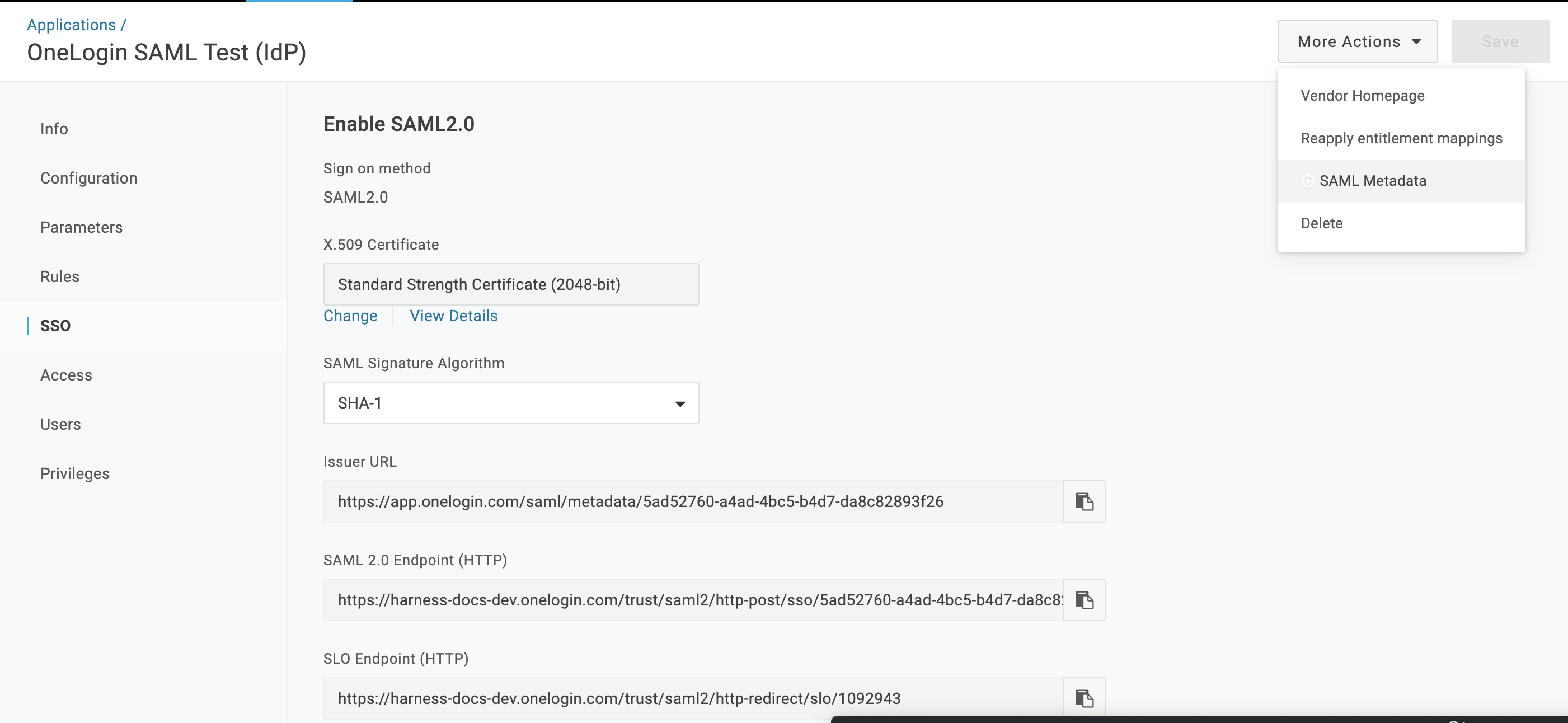1568x723 pixels.
Task: Open the Parameters sidebar tab
Action: pyautogui.click(x=82, y=228)
